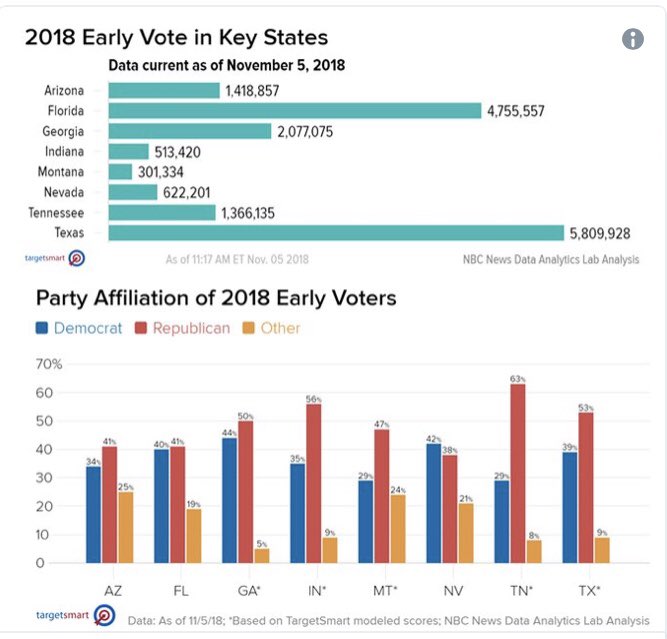Click the blue Democrat bar for NV

[x=433, y=503]
